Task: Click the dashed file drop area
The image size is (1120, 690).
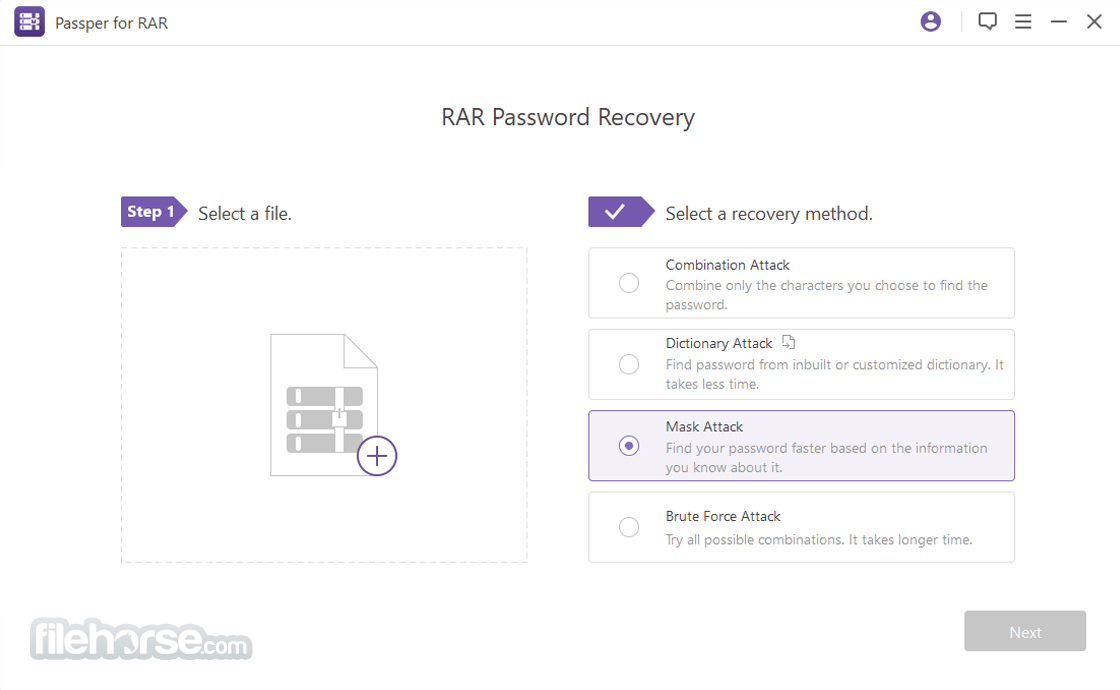Action: [324, 405]
